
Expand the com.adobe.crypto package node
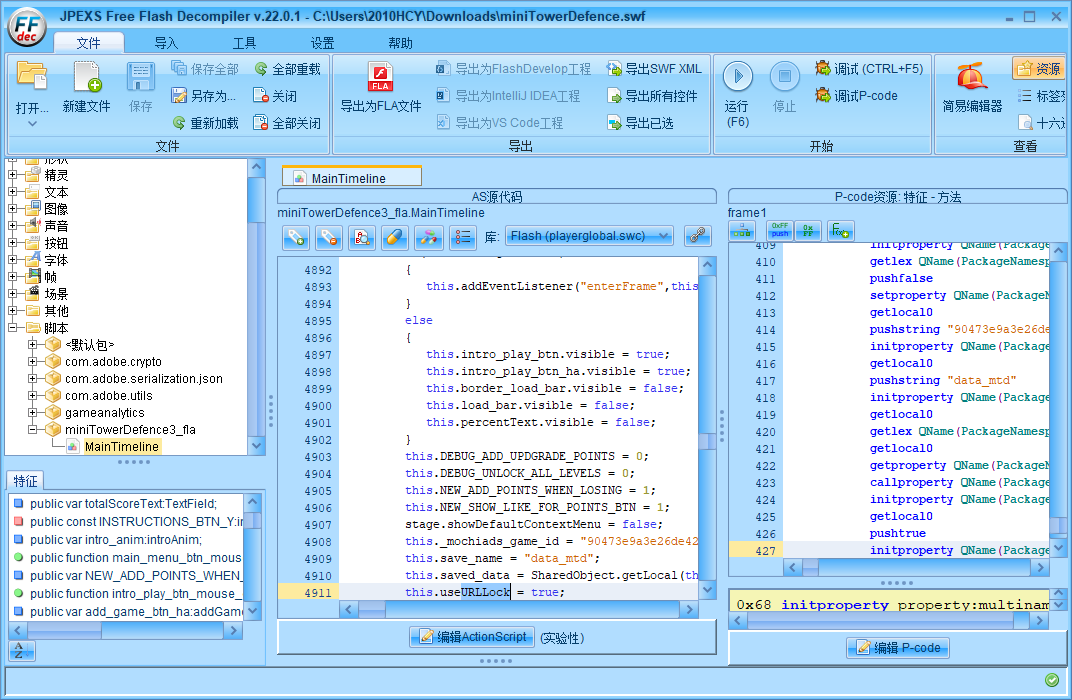point(33,362)
